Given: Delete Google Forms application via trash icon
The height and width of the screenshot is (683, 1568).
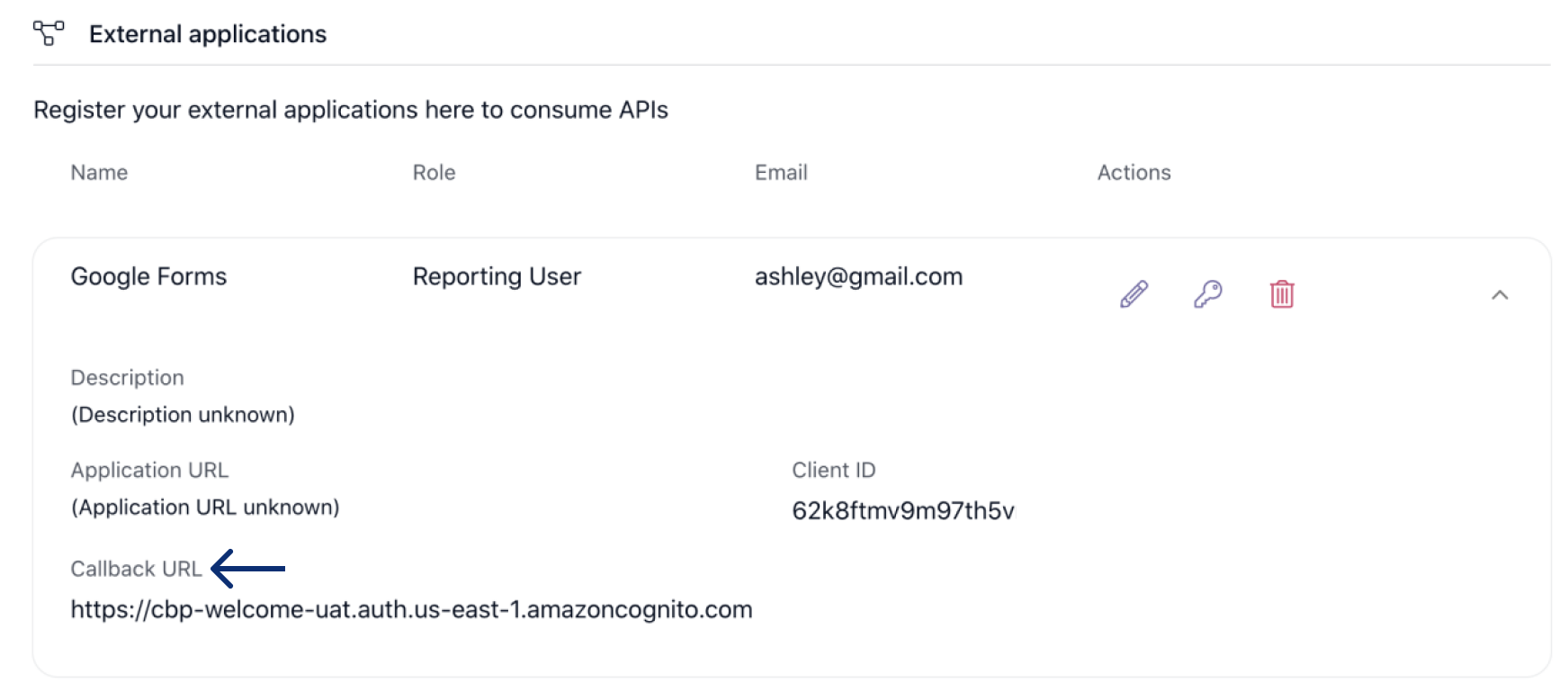Looking at the screenshot, I should (x=1281, y=294).
